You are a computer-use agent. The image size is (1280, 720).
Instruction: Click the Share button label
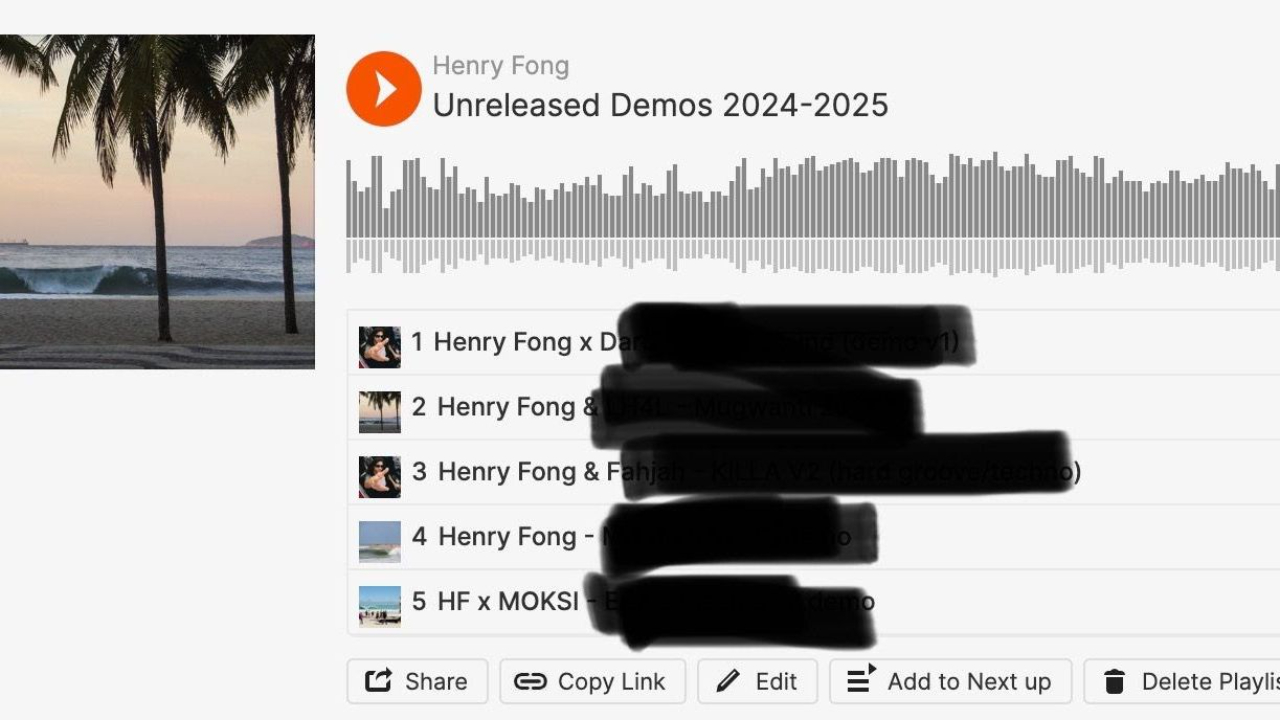coord(436,682)
